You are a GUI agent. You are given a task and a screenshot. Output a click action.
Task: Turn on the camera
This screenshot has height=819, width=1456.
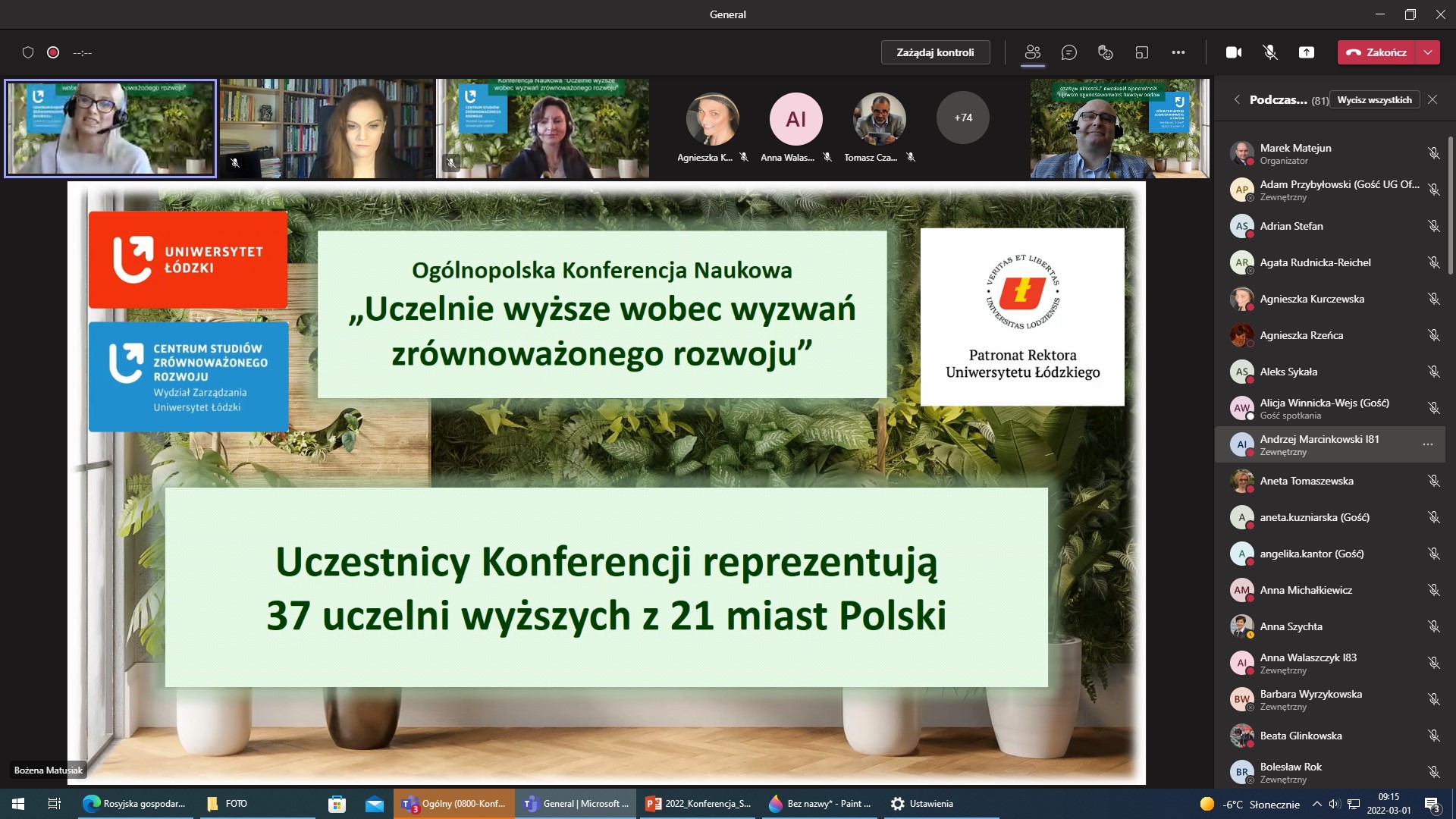coord(1234,52)
